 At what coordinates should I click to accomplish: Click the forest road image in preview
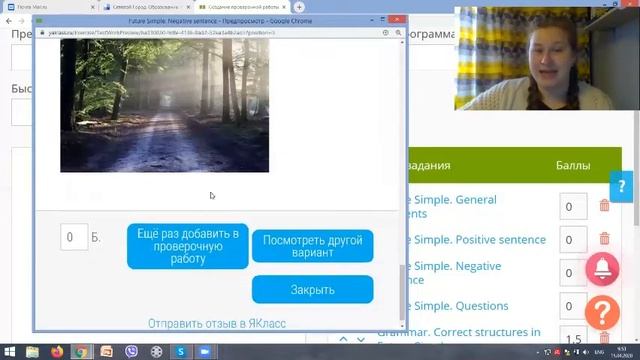click(164, 105)
